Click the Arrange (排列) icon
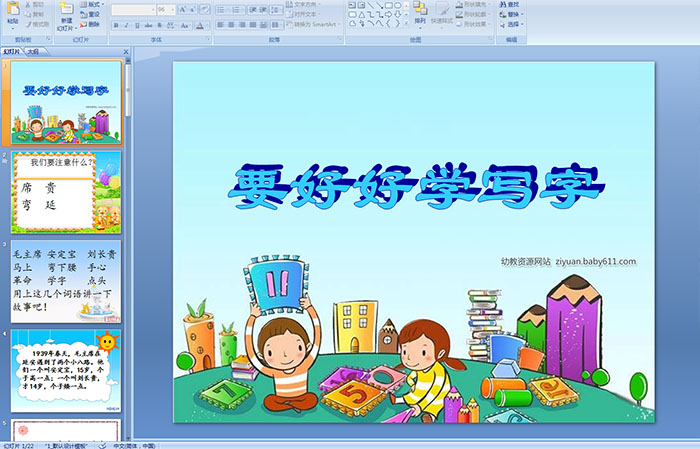700x449 pixels. pos(419,12)
